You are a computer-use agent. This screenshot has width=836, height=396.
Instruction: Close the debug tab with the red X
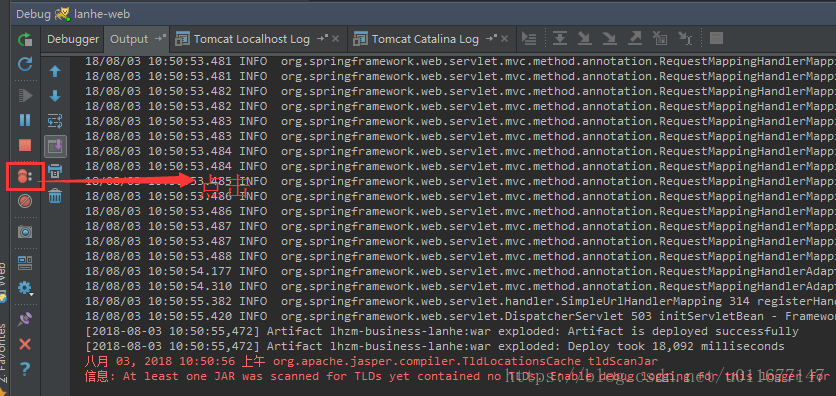[25, 344]
